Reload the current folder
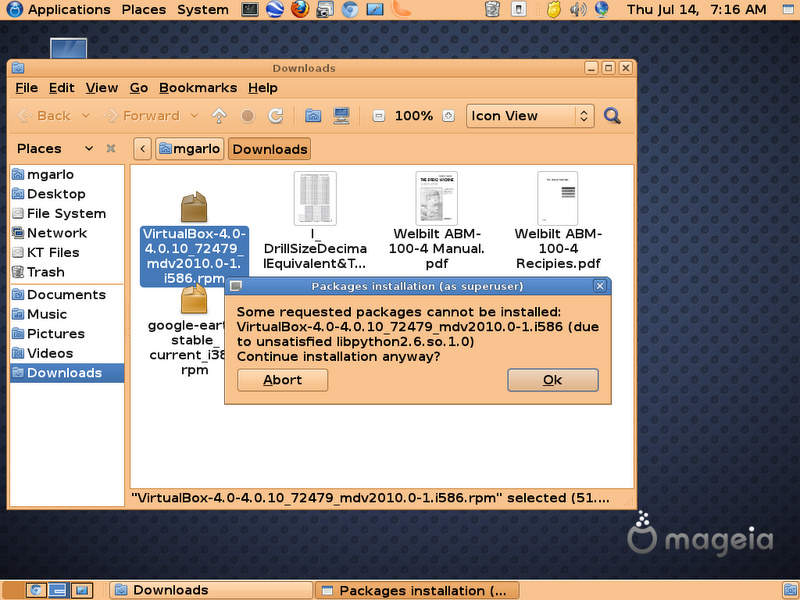This screenshot has height=600, width=800. click(276, 116)
